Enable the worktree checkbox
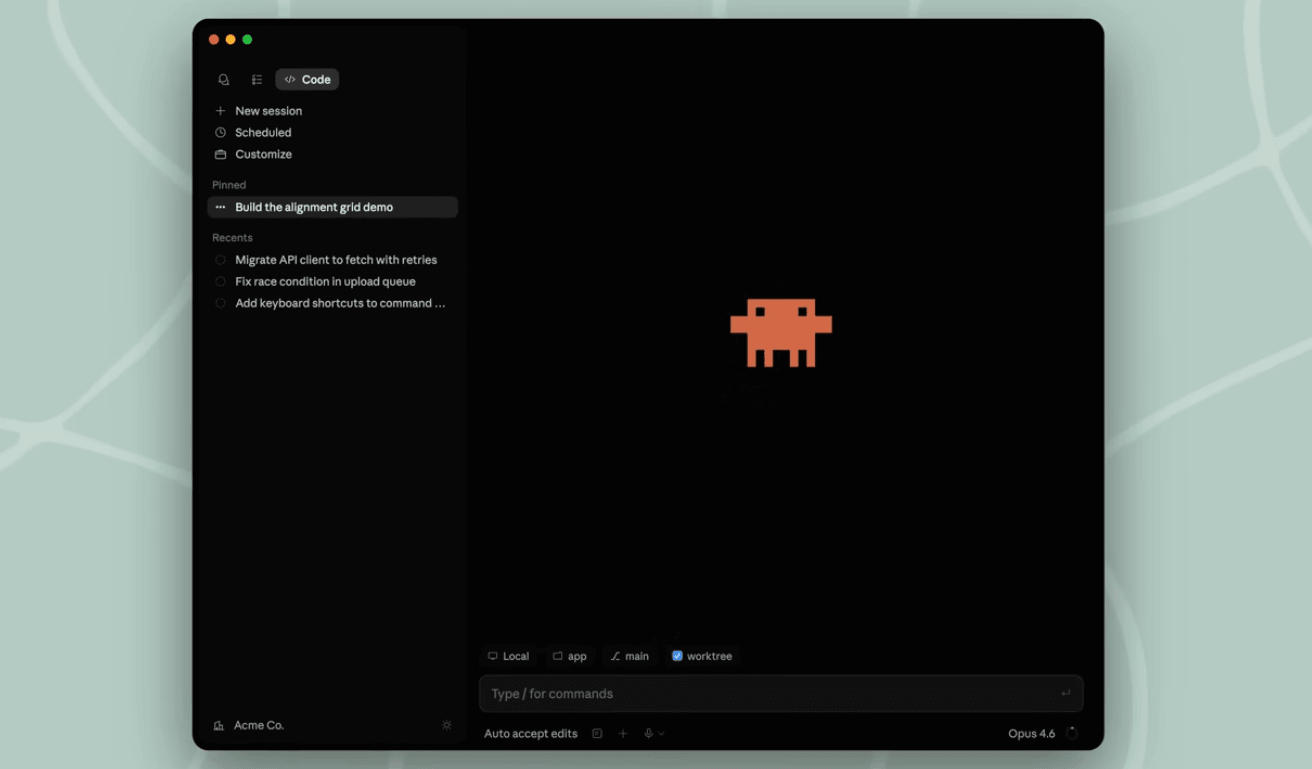The image size is (1312, 769). (677, 656)
